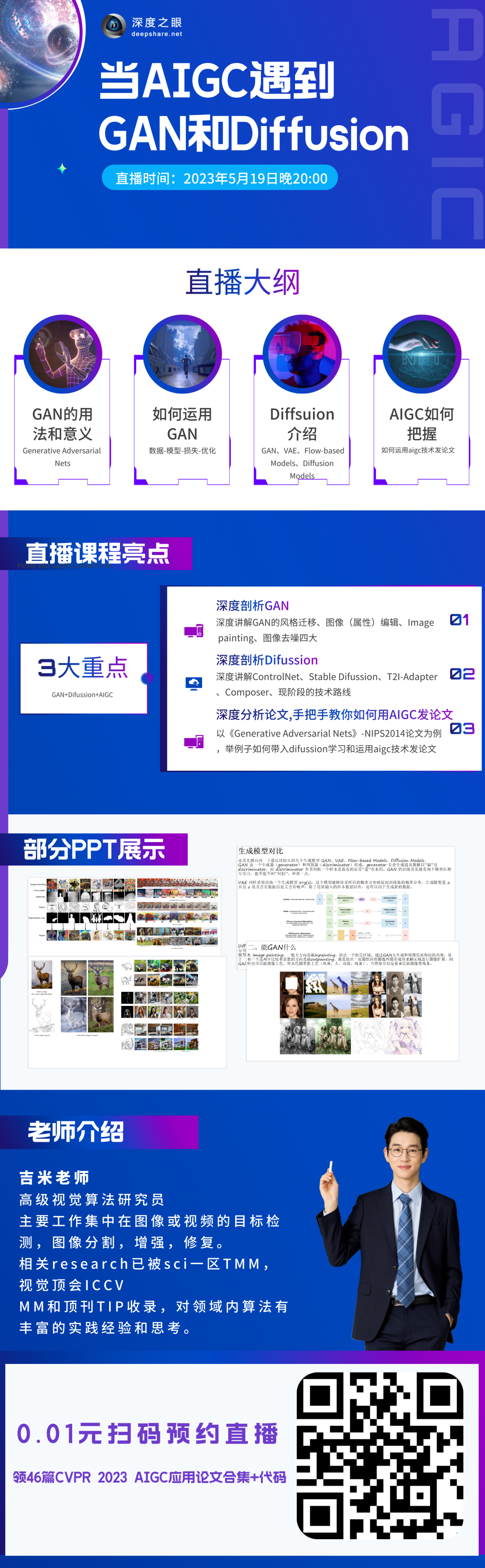Click the computer icon beside 深度分析论文 heading
The width and height of the screenshot is (485, 1568).
pyautogui.click(x=194, y=742)
